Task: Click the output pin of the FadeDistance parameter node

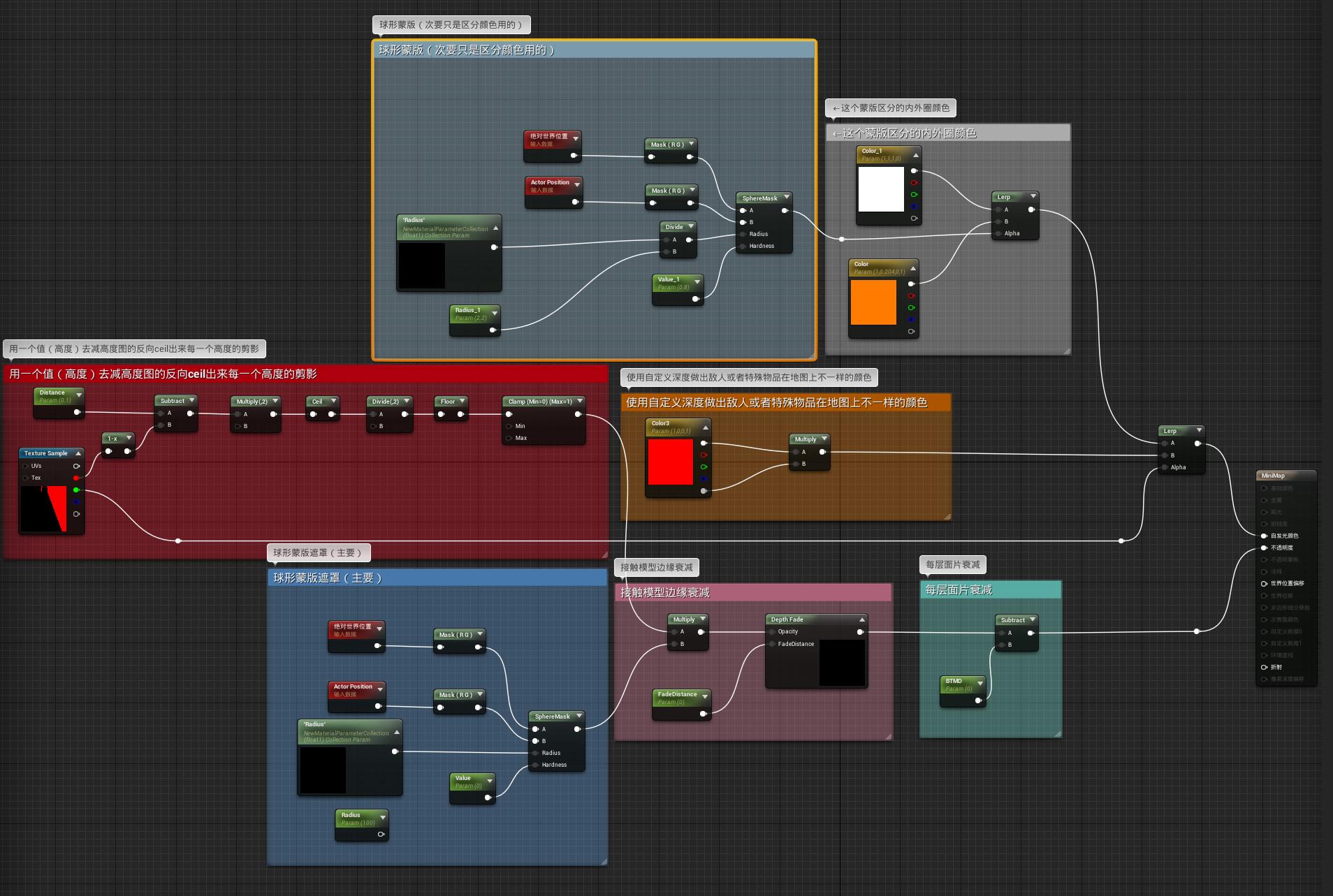Action: [x=703, y=713]
